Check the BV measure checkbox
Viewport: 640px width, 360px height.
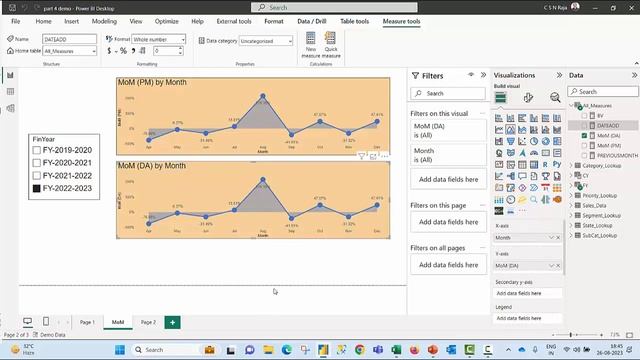pos(584,116)
